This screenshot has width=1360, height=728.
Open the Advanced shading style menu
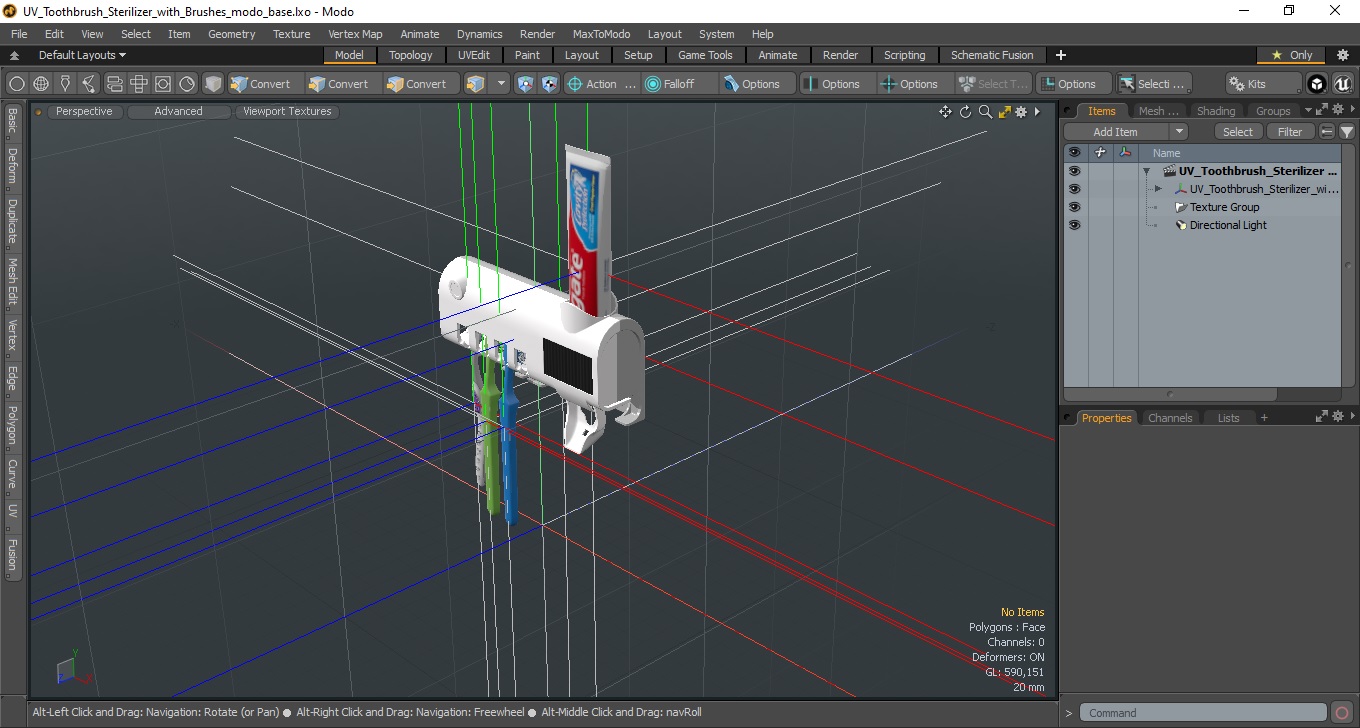click(x=178, y=111)
